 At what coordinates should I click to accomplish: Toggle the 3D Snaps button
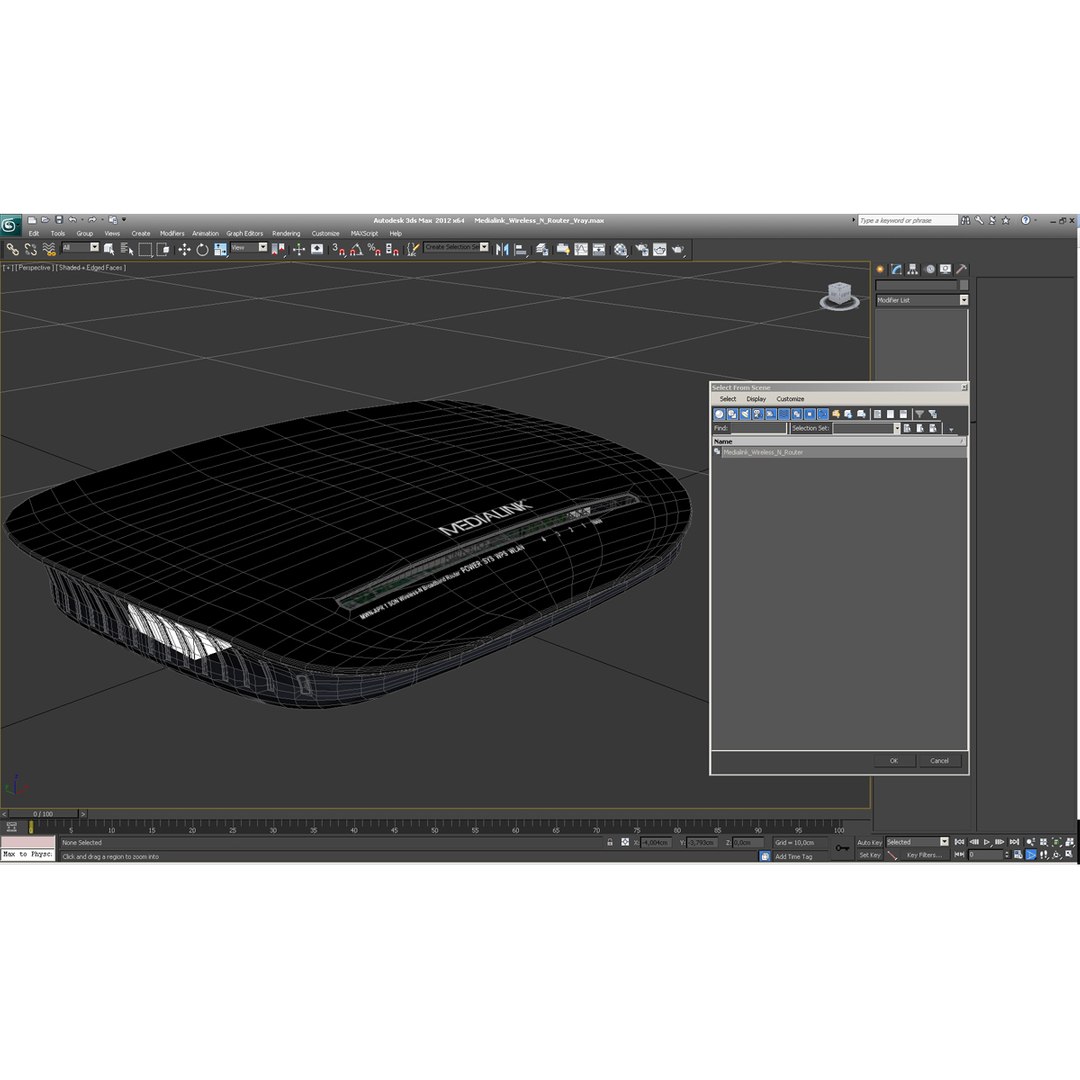(338, 249)
